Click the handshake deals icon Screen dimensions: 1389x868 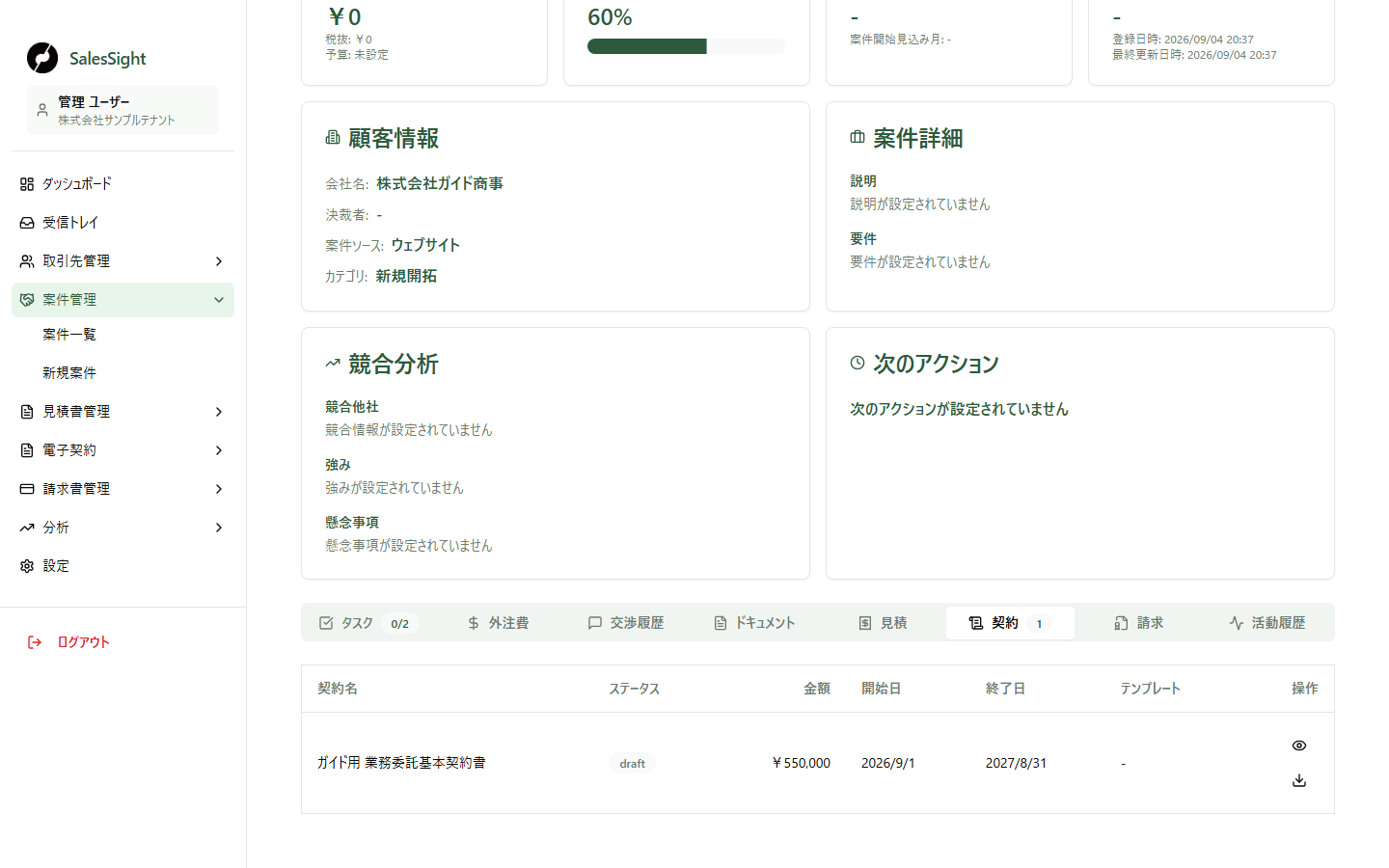(x=27, y=300)
